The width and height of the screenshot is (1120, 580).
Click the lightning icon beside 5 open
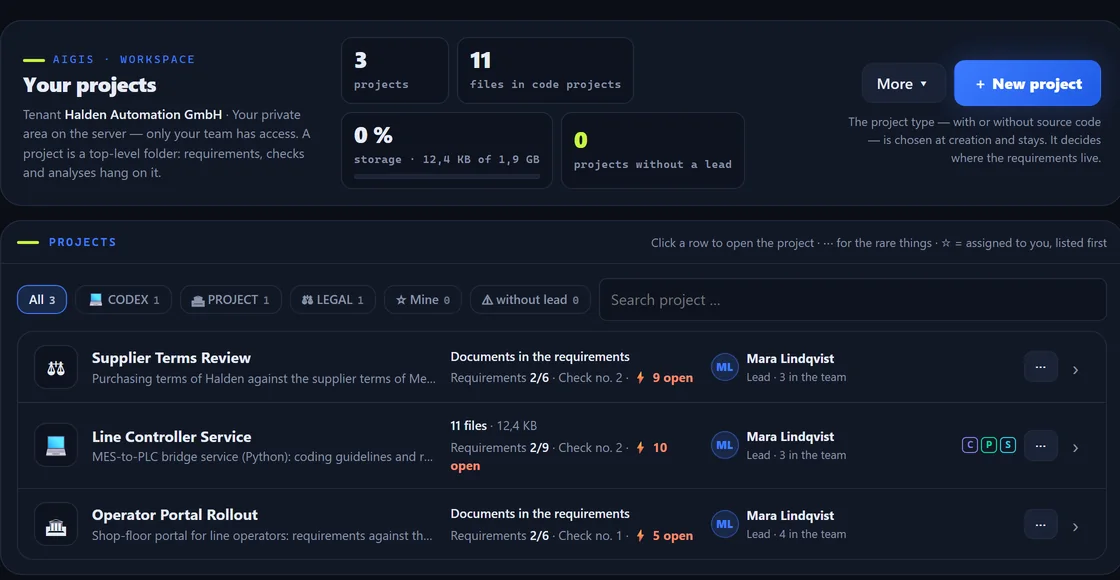641,535
